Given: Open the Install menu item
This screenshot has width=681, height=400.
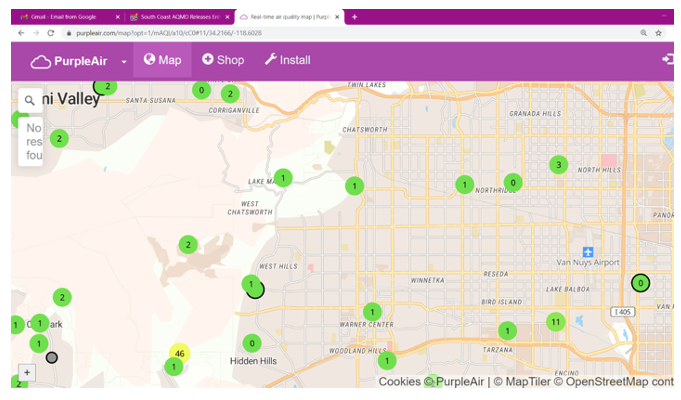Looking at the screenshot, I should tap(287, 60).
